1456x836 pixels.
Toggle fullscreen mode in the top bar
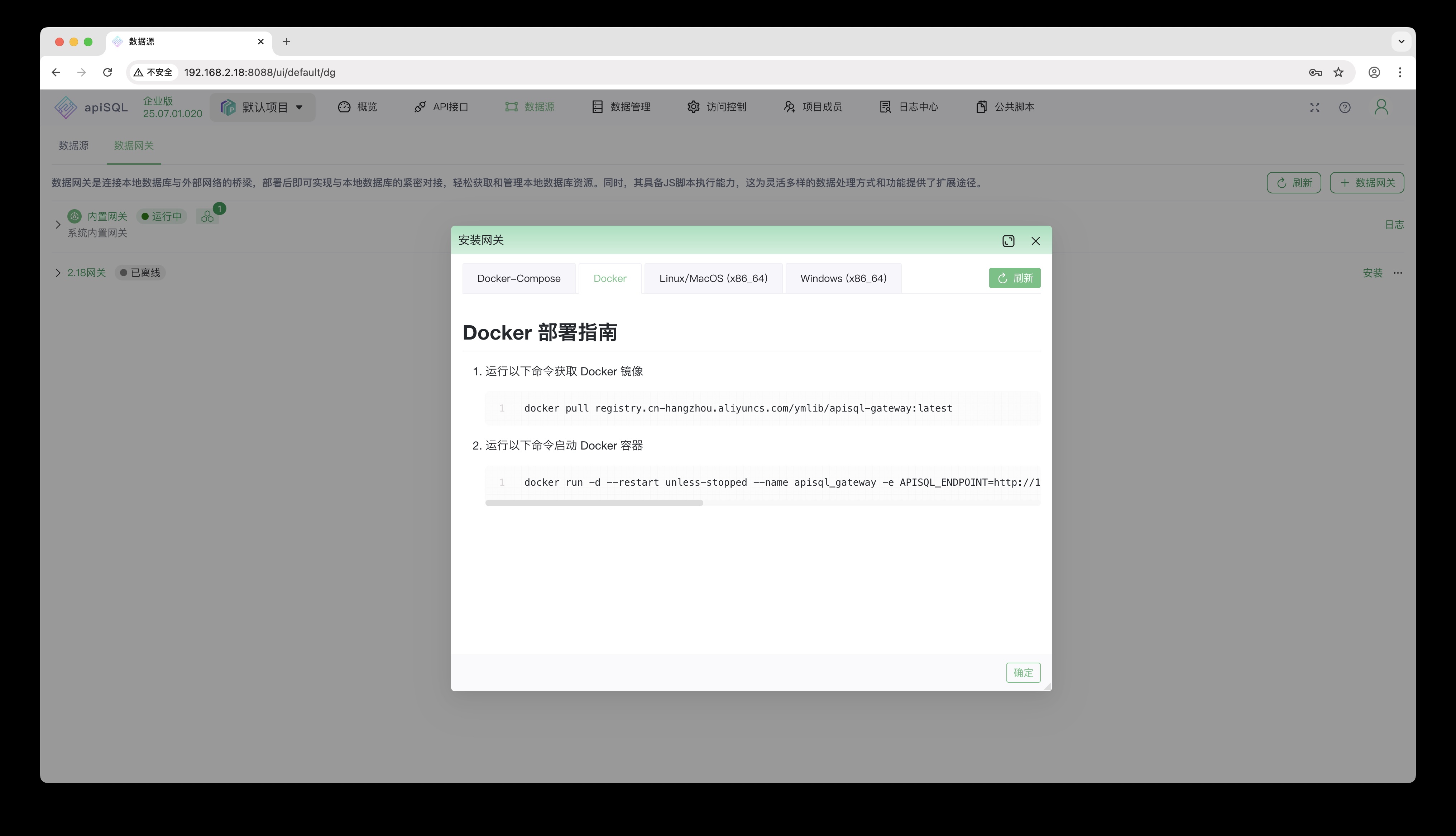[1315, 107]
